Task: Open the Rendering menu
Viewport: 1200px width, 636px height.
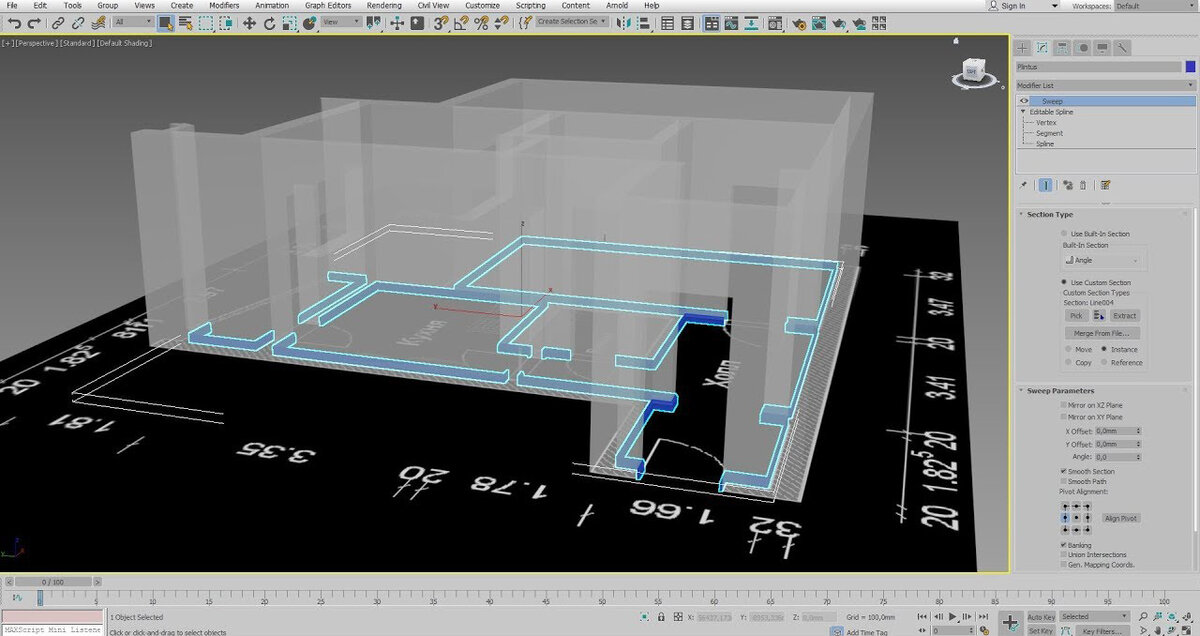Action: pyautogui.click(x=384, y=5)
